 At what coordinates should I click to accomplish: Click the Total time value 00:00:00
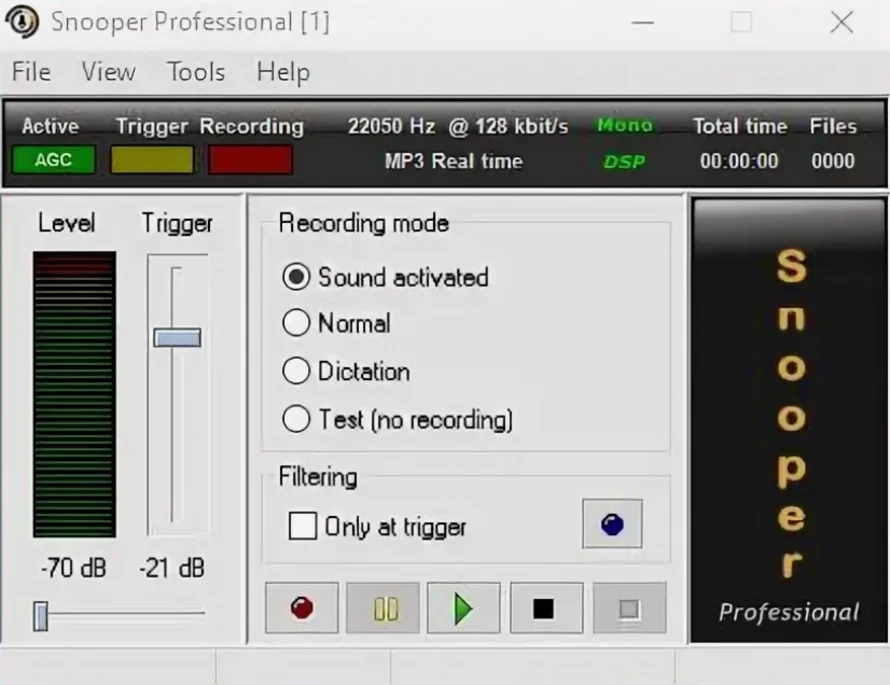pos(739,161)
